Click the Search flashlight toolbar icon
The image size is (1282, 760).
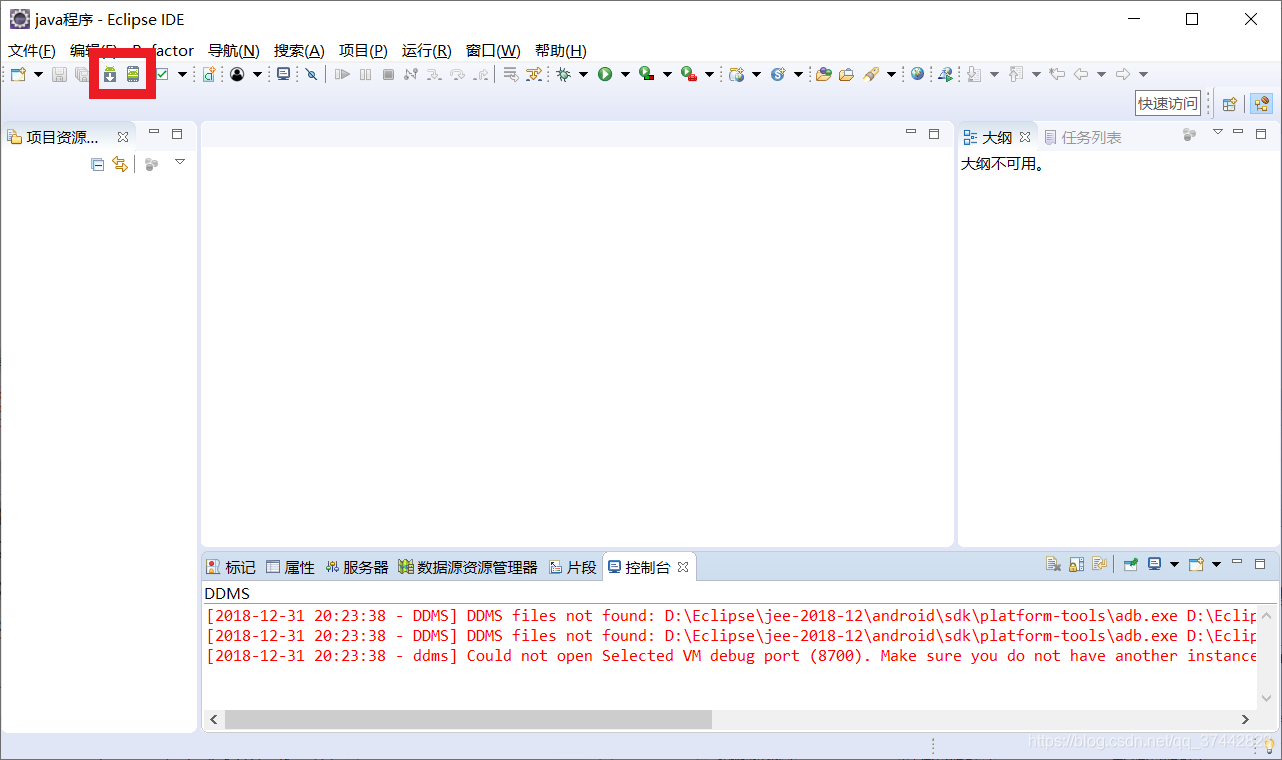point(871,74)
